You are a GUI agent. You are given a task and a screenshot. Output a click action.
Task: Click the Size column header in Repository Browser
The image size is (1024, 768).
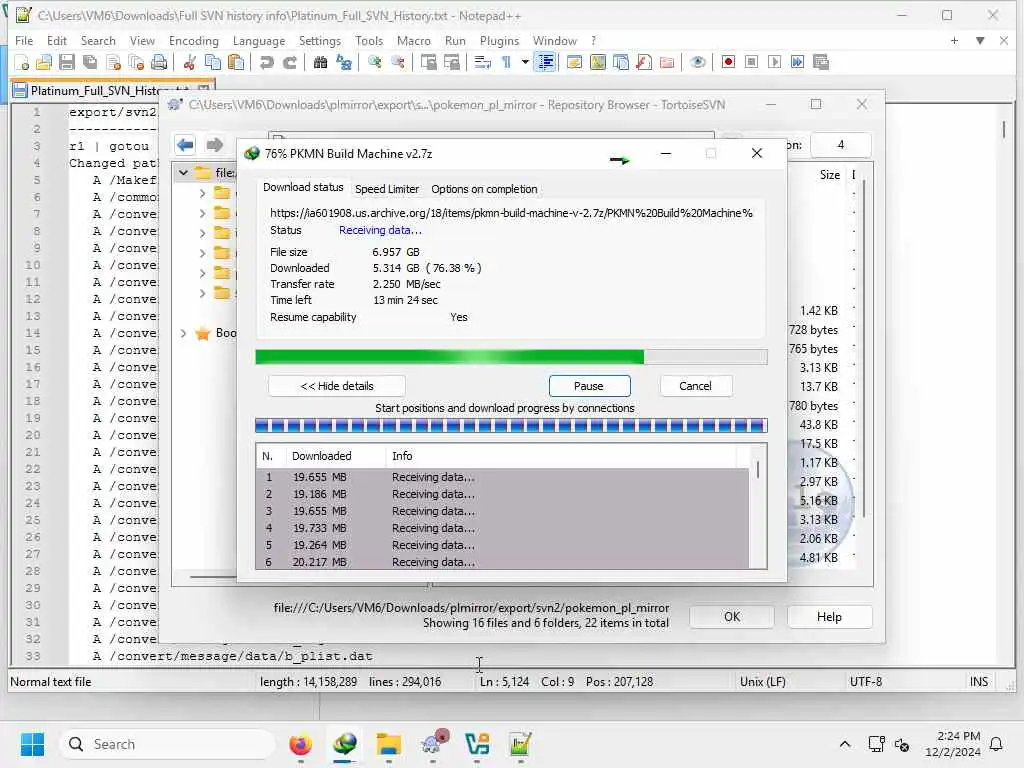(x=829, y=175)
